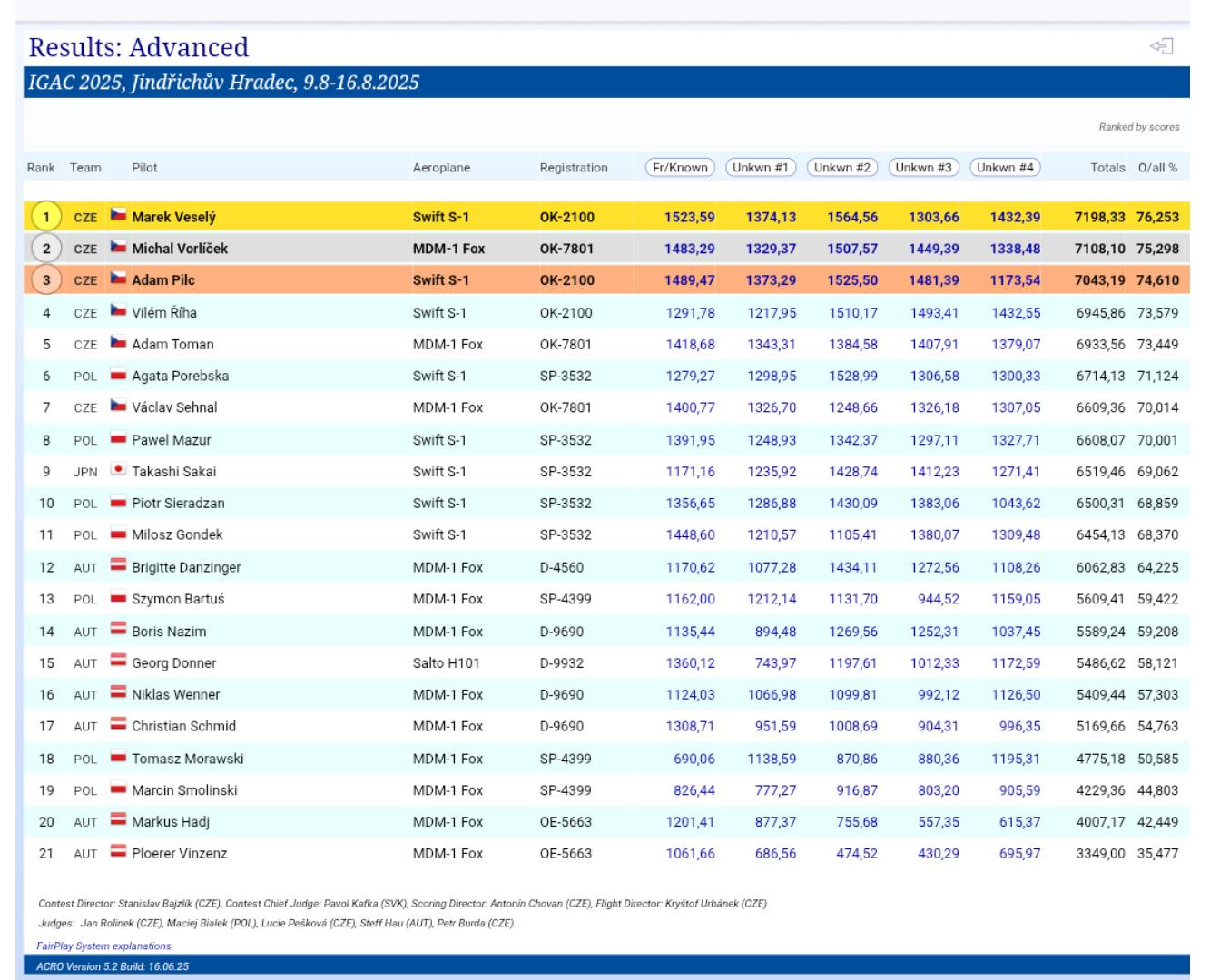Click the rank 3 bronze circle badge
This screenshot has height=980, width=1210.
[x=46, y=280]
